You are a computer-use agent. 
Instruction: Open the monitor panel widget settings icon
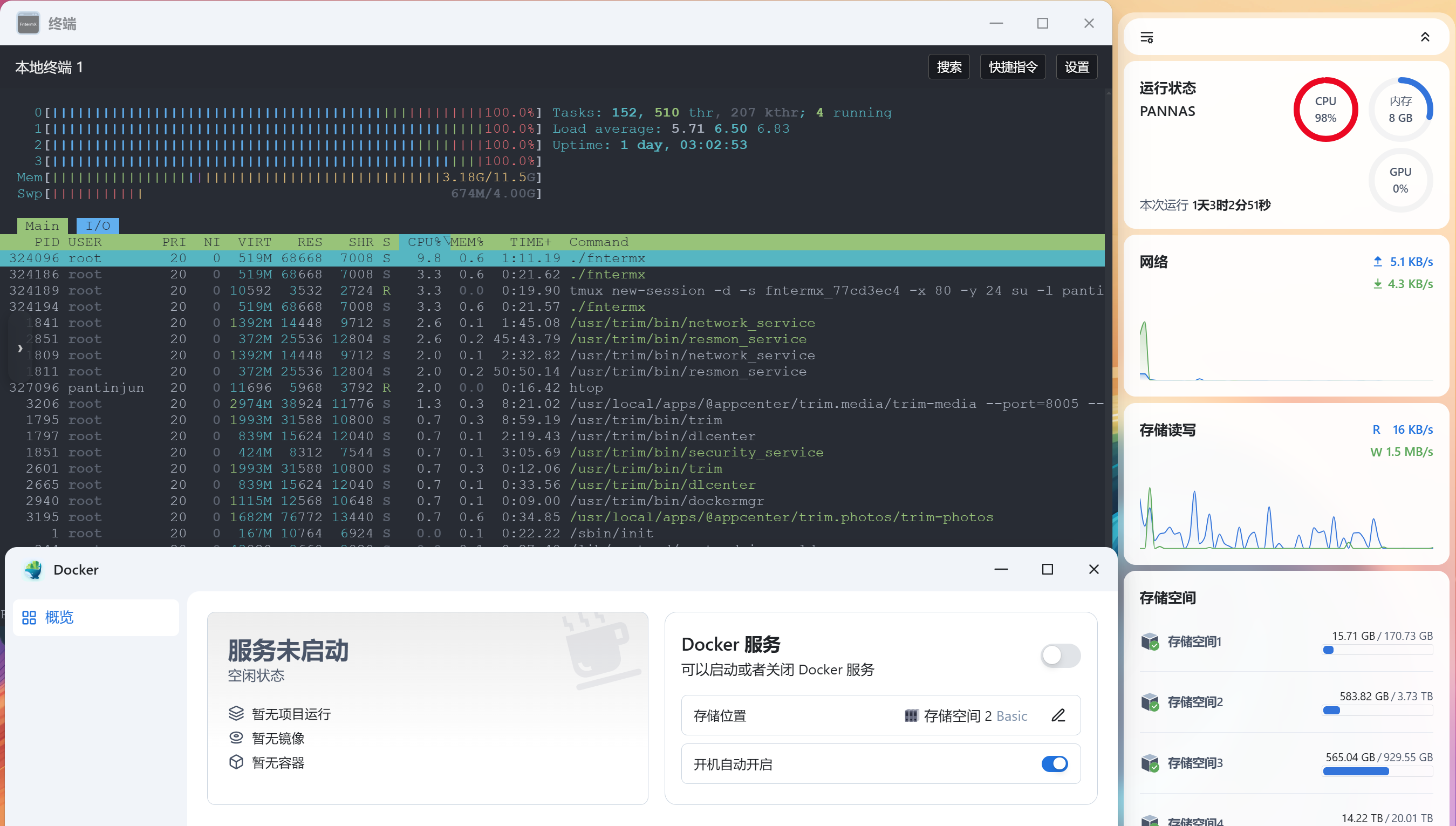1147,36
